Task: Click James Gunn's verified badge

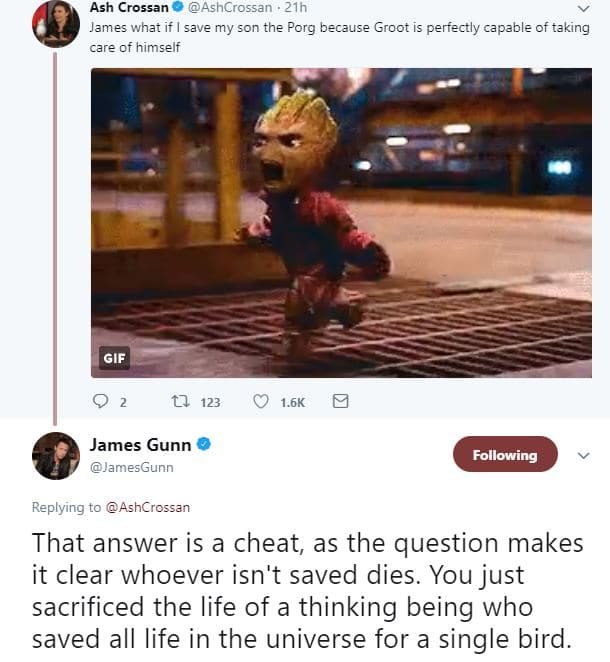Action: 204,444
